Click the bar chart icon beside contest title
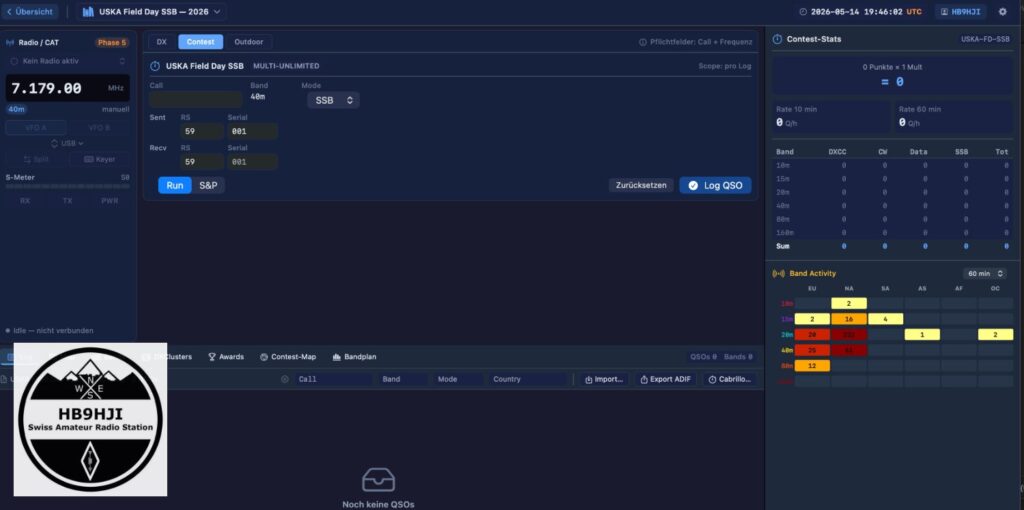 coord(88,12)
